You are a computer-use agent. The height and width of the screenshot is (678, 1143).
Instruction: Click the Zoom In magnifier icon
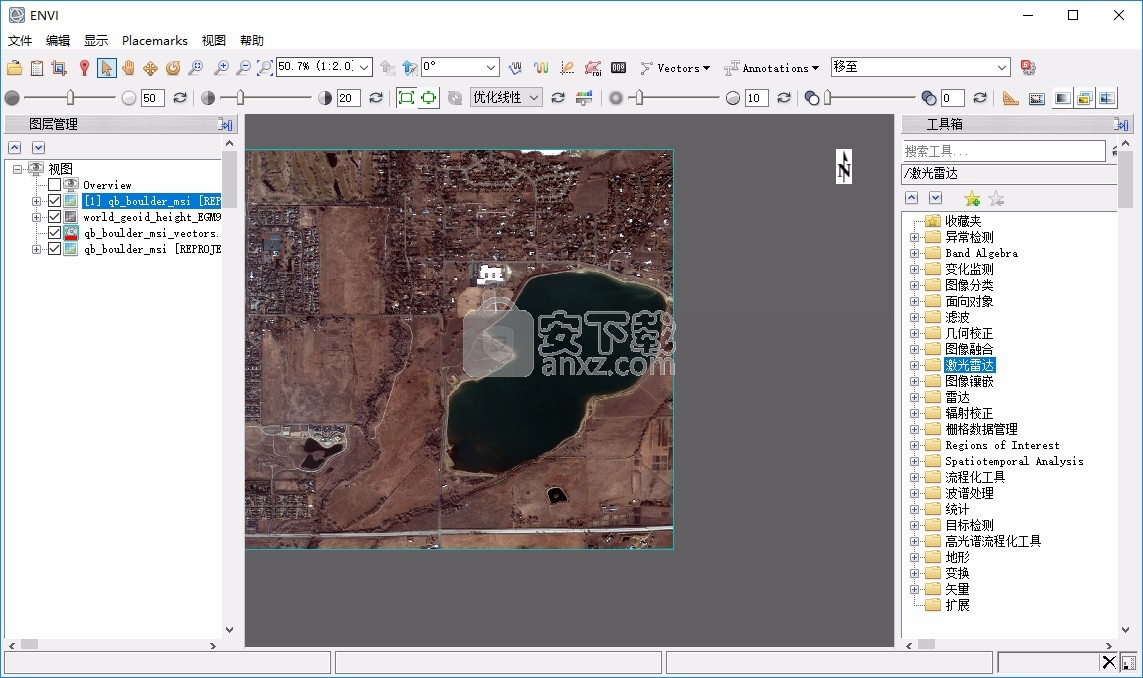221,68
